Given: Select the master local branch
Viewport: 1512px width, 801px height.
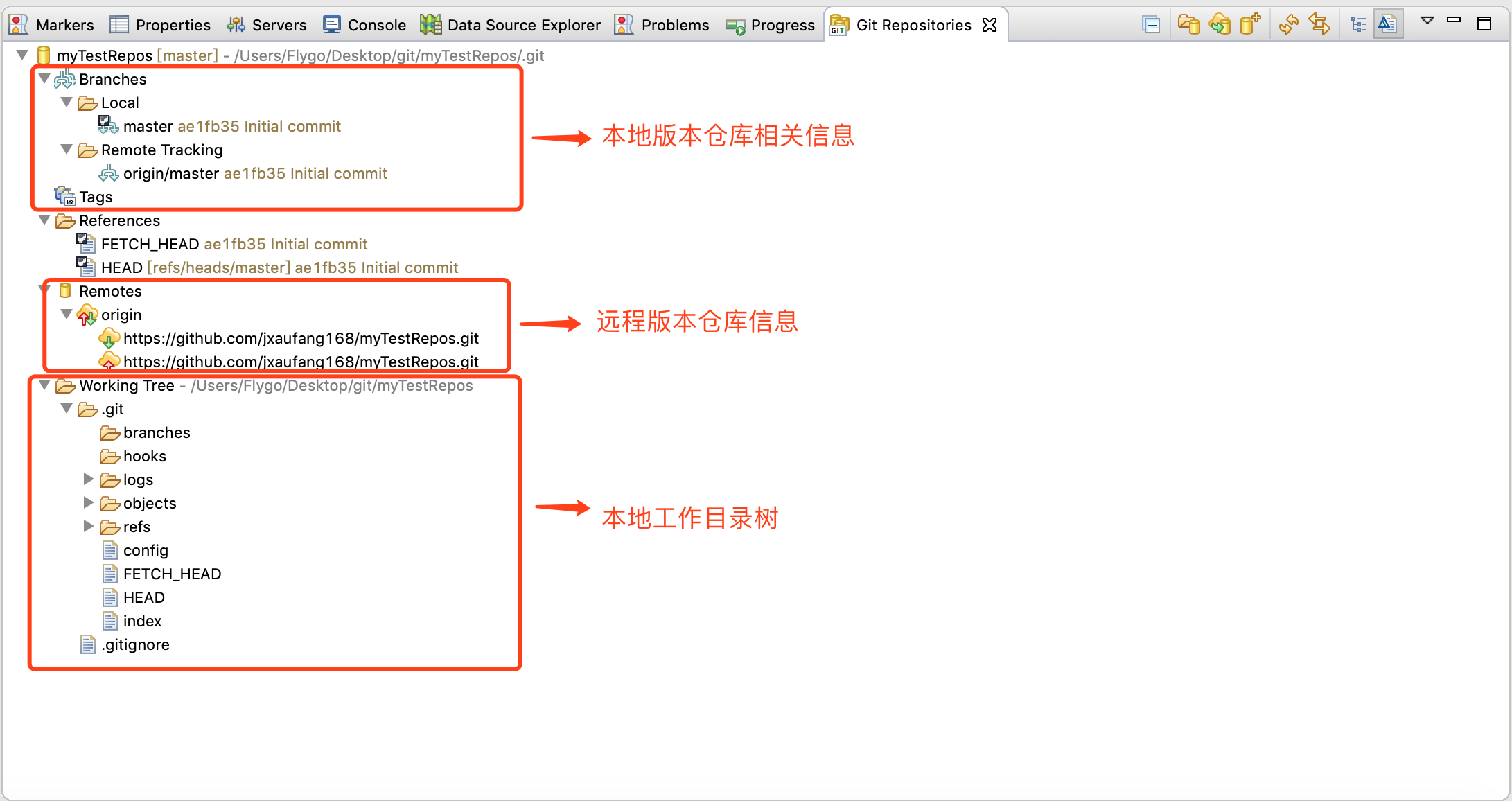Looking at the screenshot, I should coord(148,126).
